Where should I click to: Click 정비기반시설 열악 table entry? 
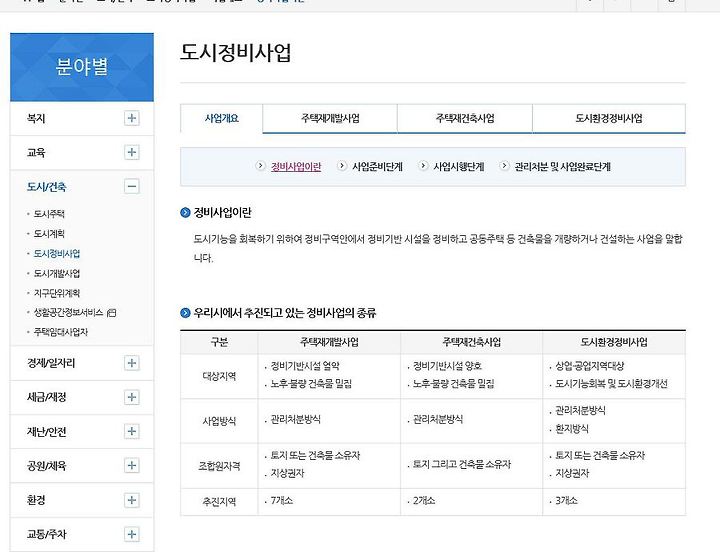[x=305, y=366]
